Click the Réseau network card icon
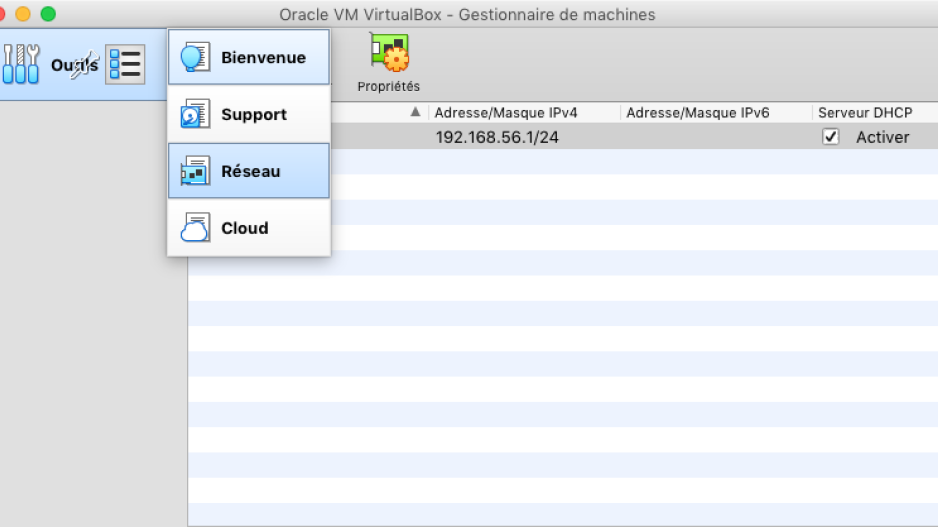This screenshot has height=527, width=938. point(195,171)
